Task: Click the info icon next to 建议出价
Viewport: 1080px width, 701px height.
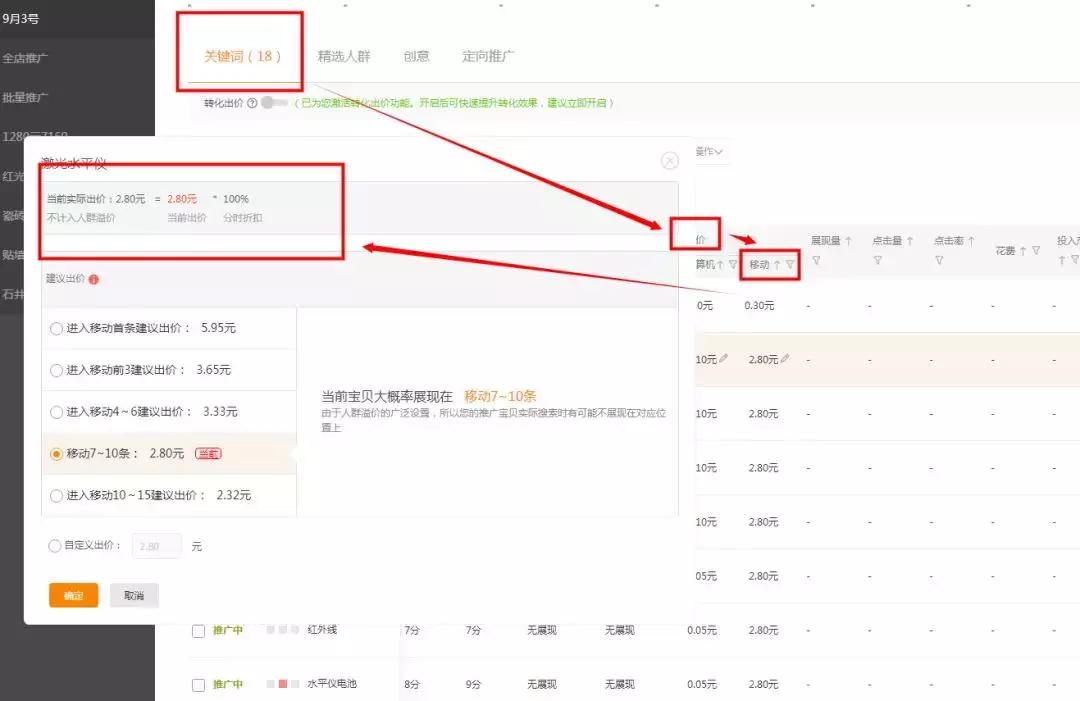Action: (x=94, y=278)
